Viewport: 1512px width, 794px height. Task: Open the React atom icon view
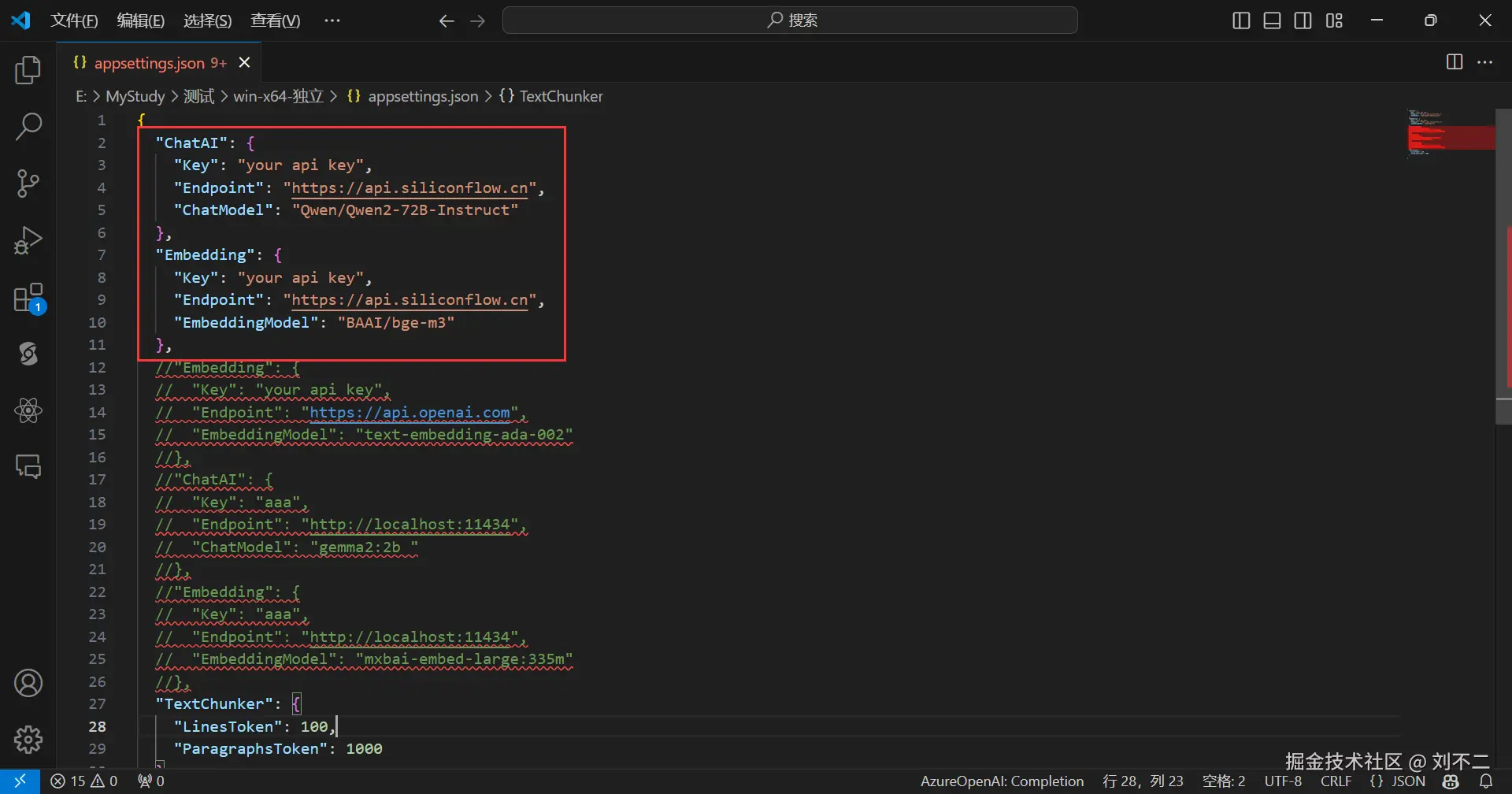[x=28, y=410]
